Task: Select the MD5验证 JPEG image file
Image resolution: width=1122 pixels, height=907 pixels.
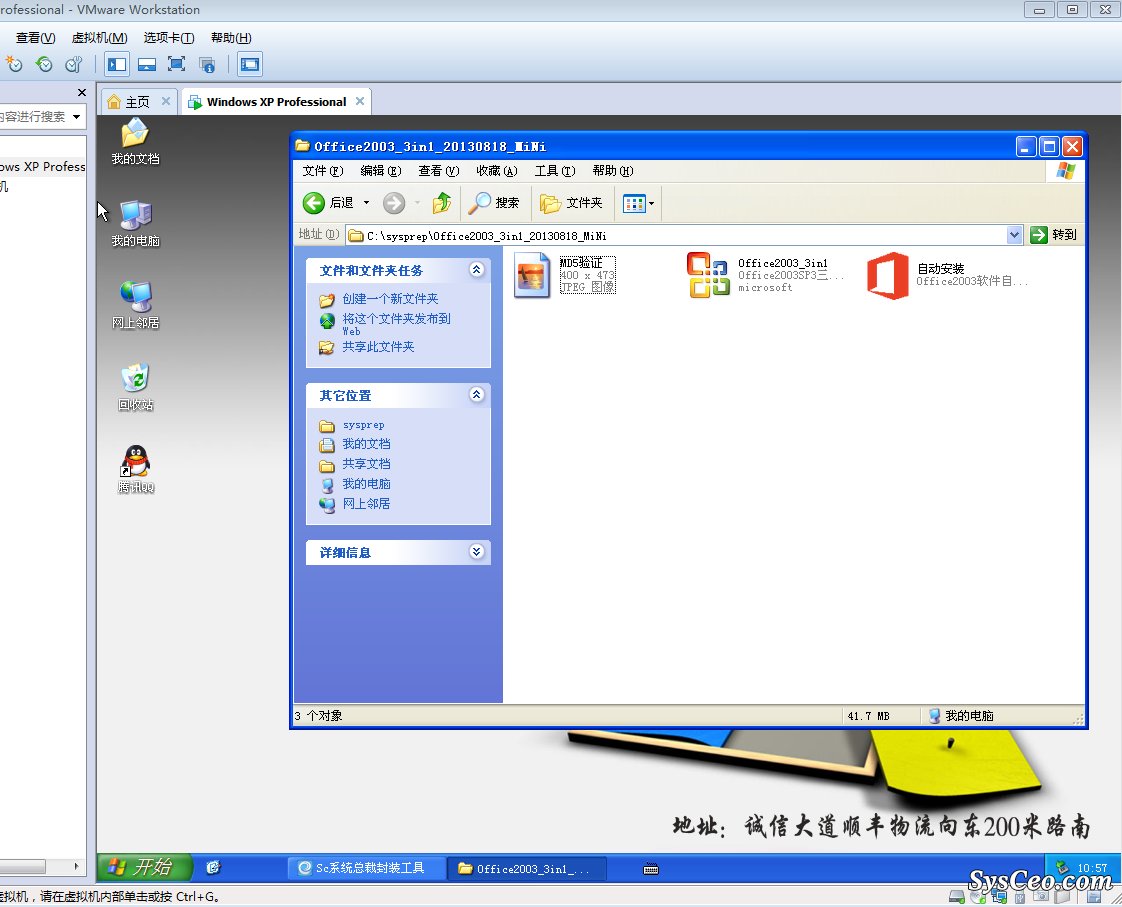Action: tap(565, 275)
